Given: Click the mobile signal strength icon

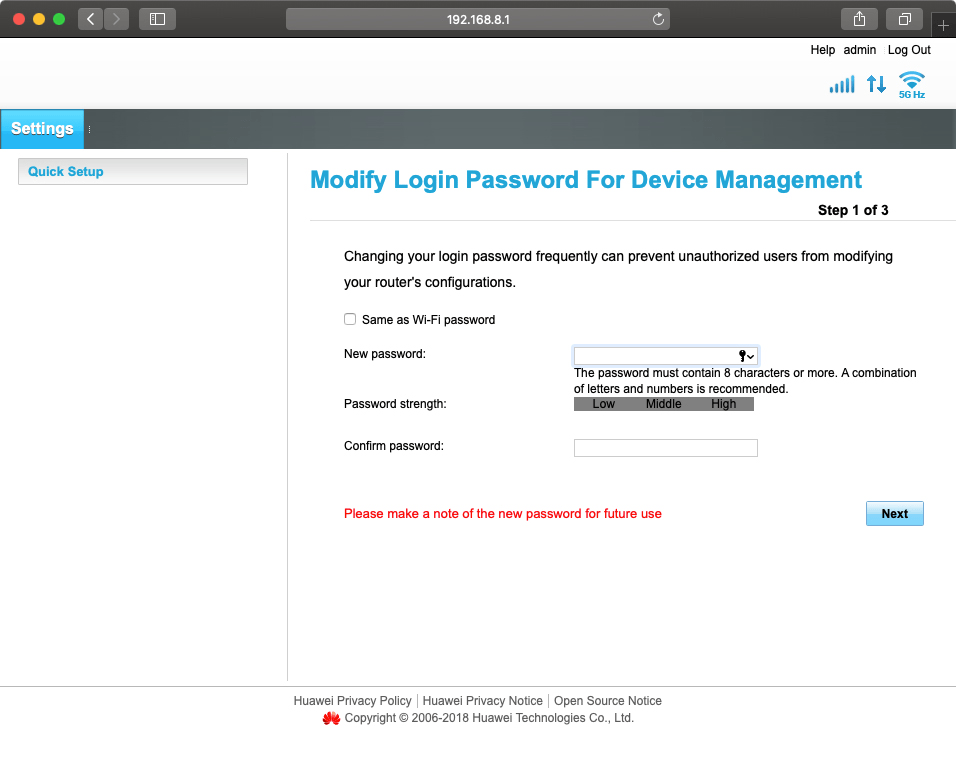Looking at the screenshot, I should 842,85.
